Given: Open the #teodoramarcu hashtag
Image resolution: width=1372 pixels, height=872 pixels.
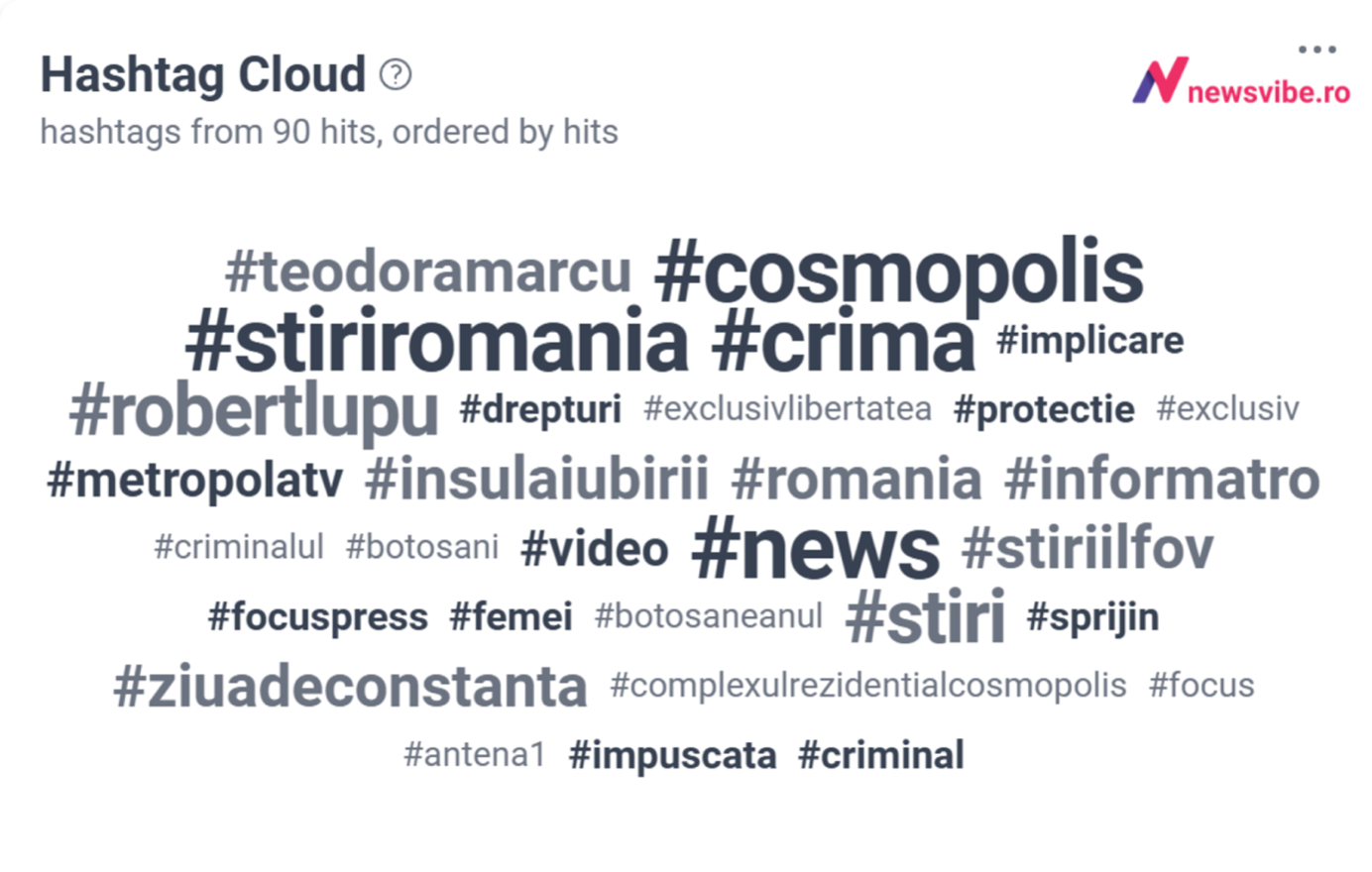Looking at the screenshot, I should pos(428,272).
